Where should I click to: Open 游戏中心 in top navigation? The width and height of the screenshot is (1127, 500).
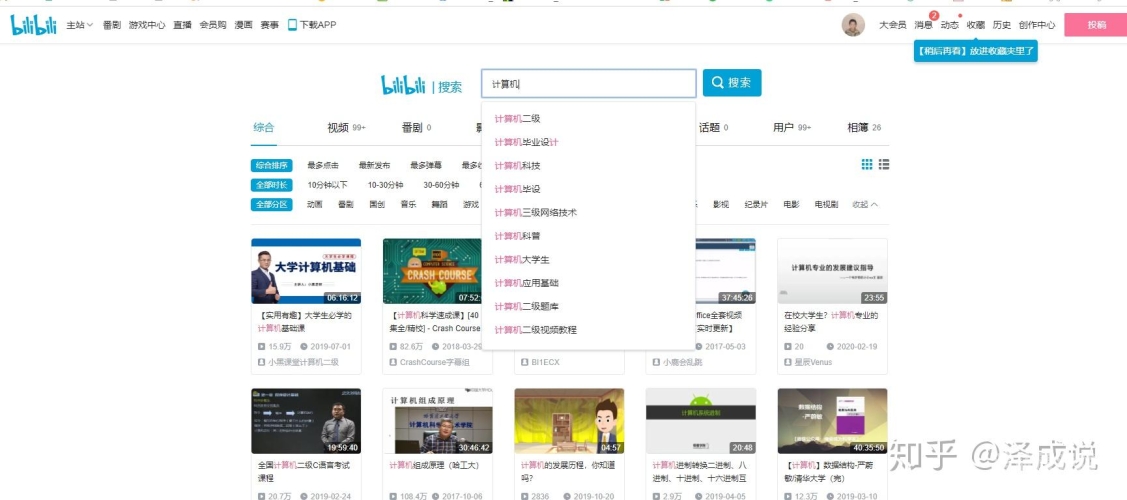[x=147, y=25]
